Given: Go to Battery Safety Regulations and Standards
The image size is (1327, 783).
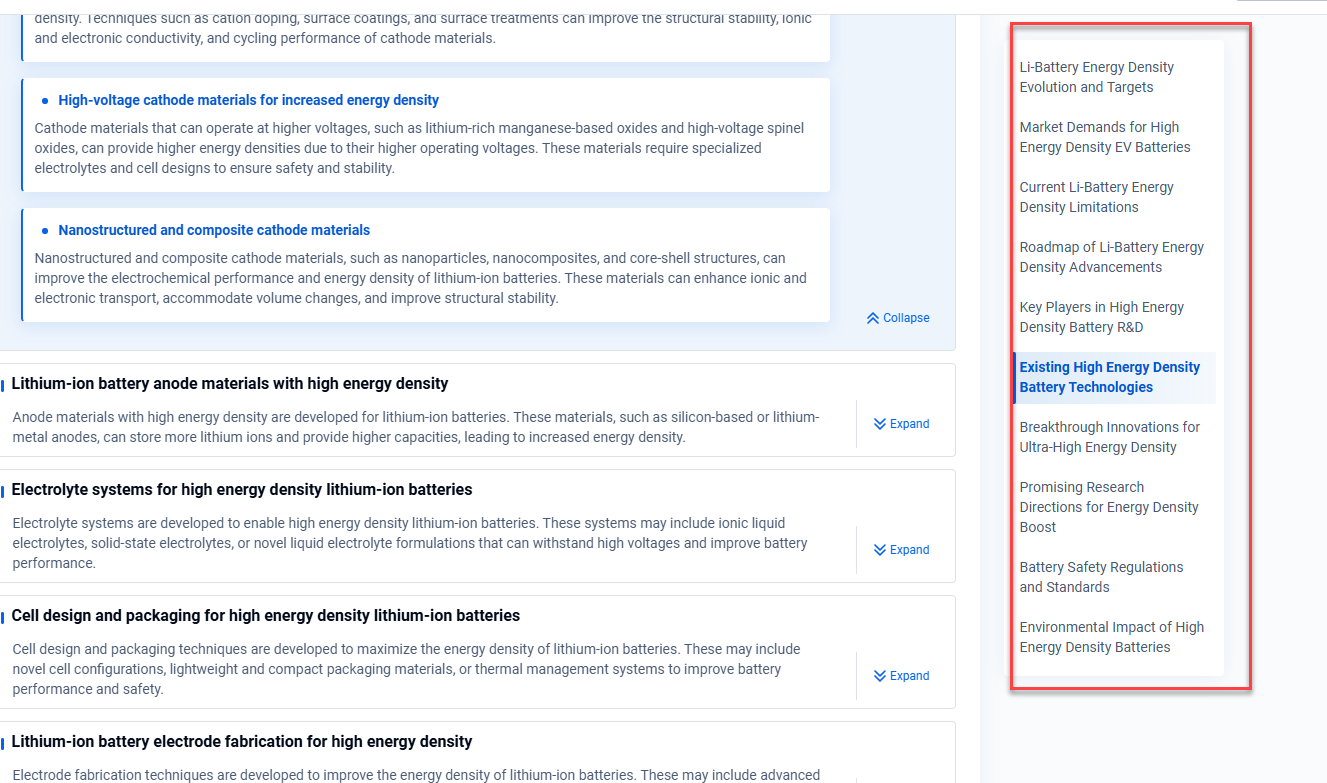Looking at the screenshot, I should coord(1101,577).
